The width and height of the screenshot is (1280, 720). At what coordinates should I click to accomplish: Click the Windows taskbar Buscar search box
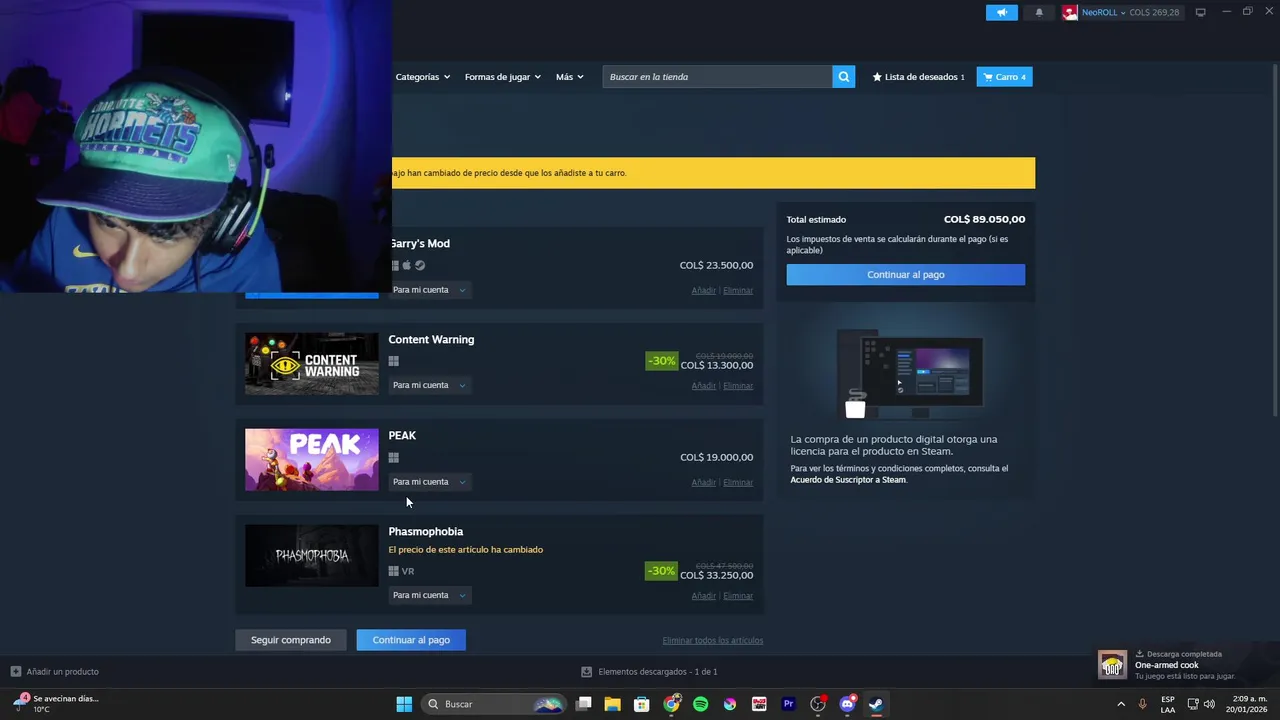(494, 704)
